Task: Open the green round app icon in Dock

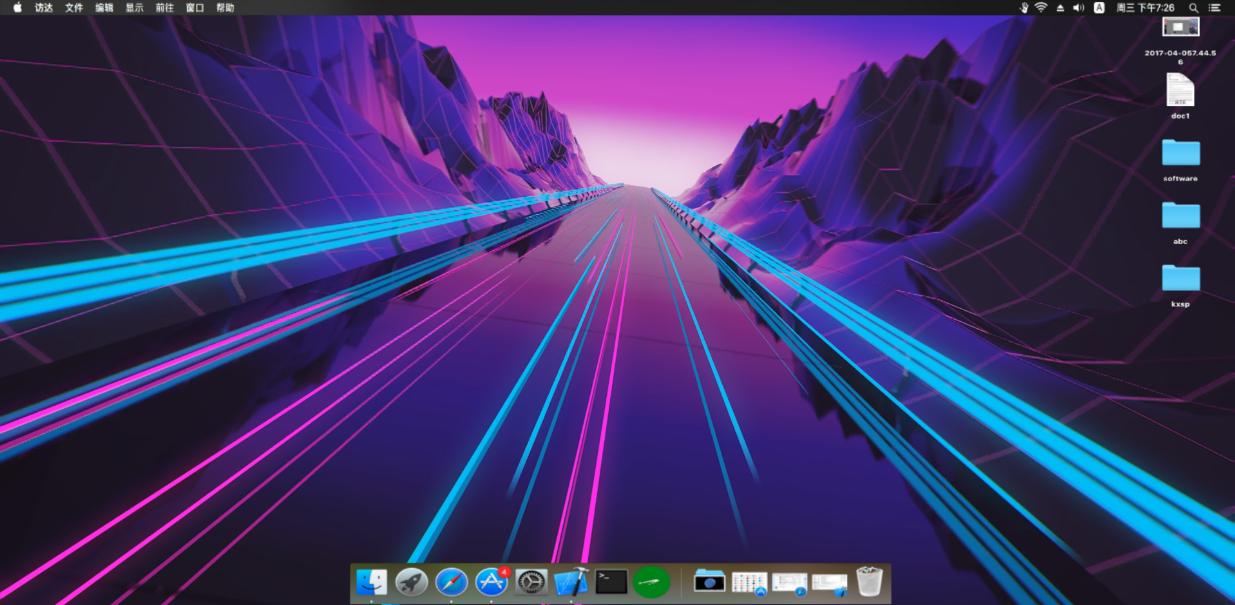Action: [x=651, y=581]
